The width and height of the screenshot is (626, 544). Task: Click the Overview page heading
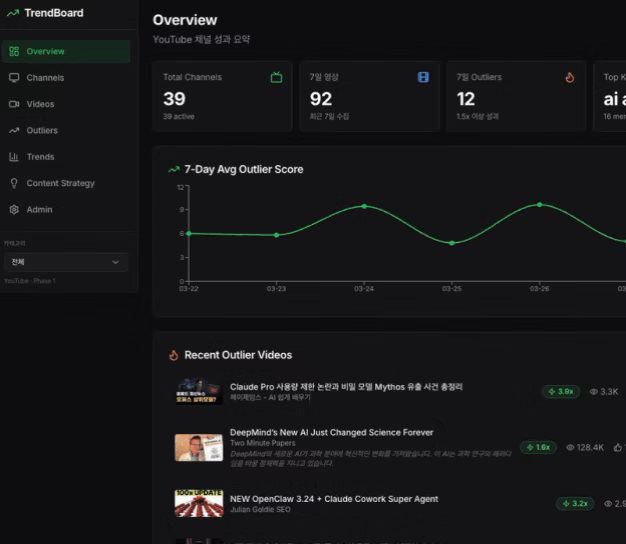[185, 20]
